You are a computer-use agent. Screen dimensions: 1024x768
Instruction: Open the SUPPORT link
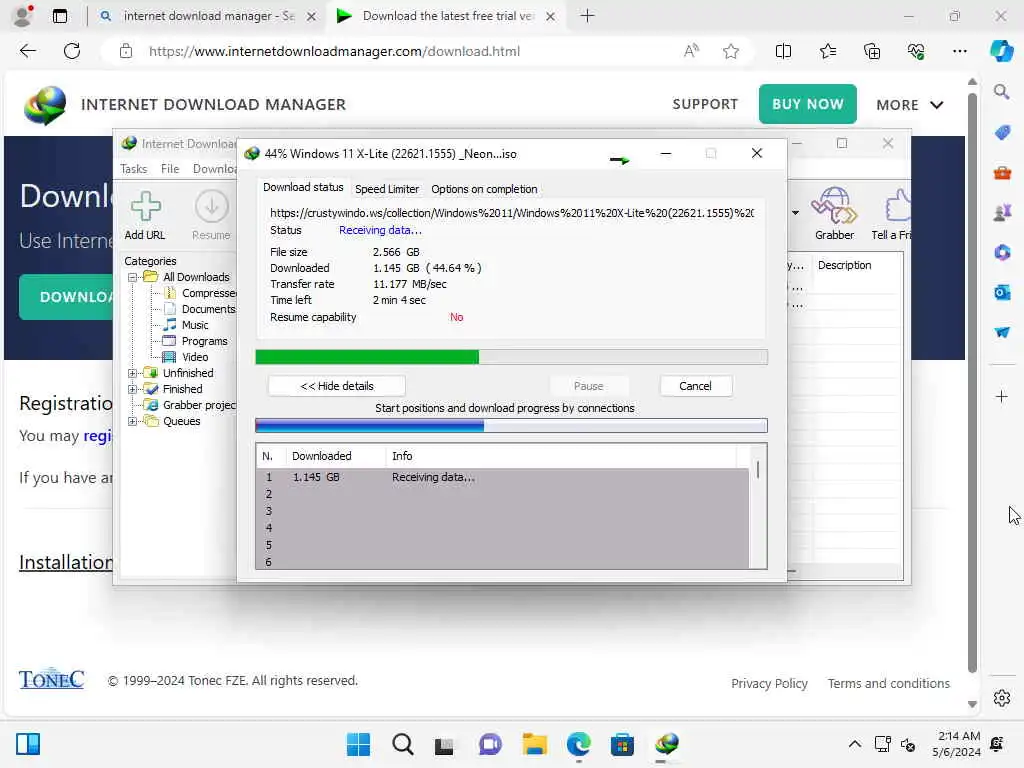[705, 104]
